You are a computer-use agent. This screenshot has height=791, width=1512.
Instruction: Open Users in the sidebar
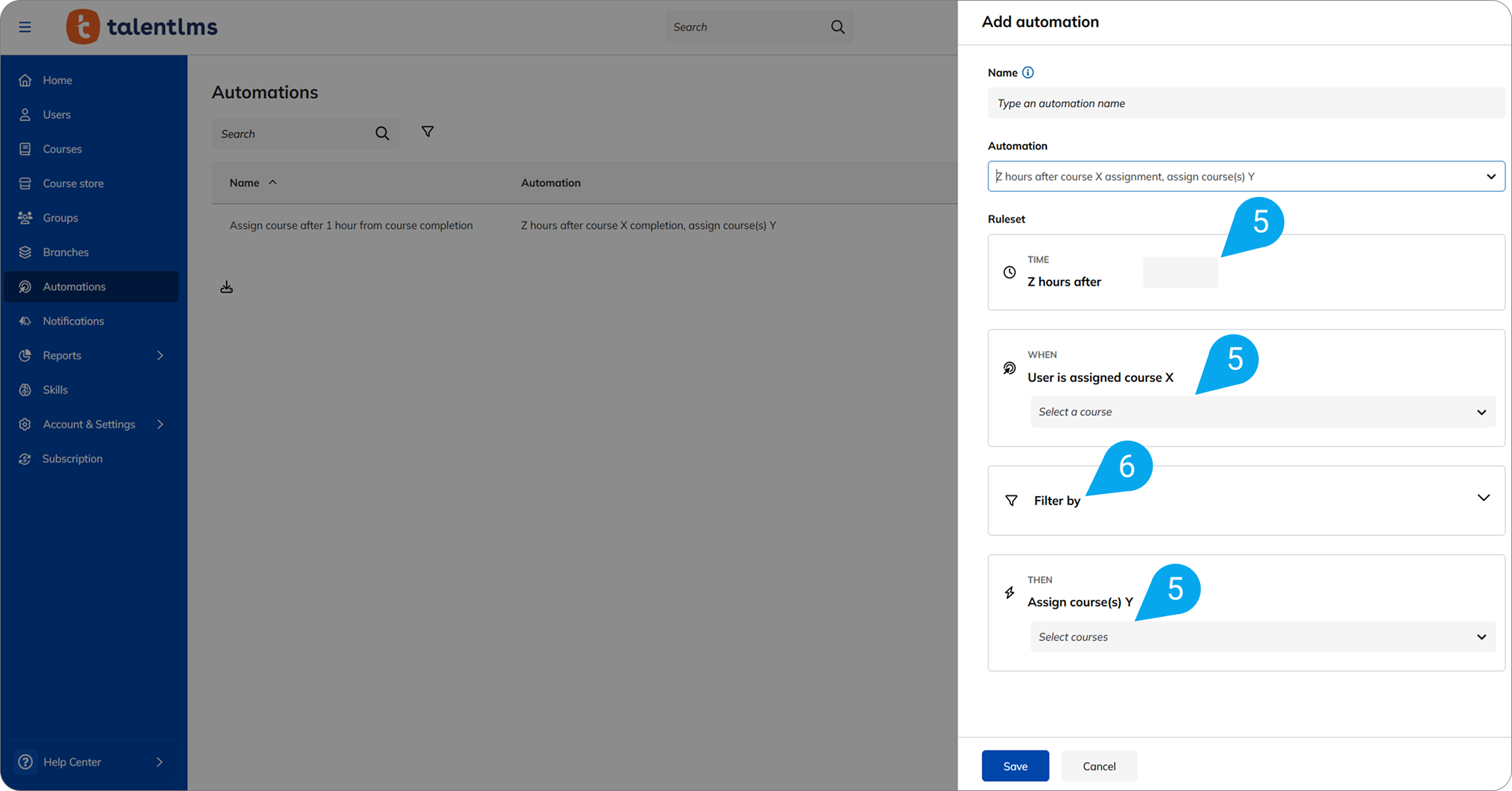[x=56, y=114]
